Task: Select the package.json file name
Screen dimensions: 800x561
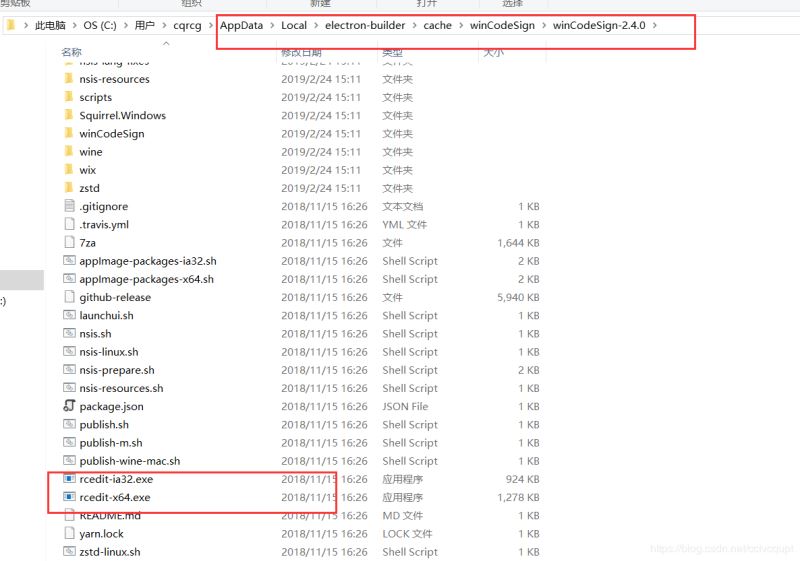Action: pos(111,406)
